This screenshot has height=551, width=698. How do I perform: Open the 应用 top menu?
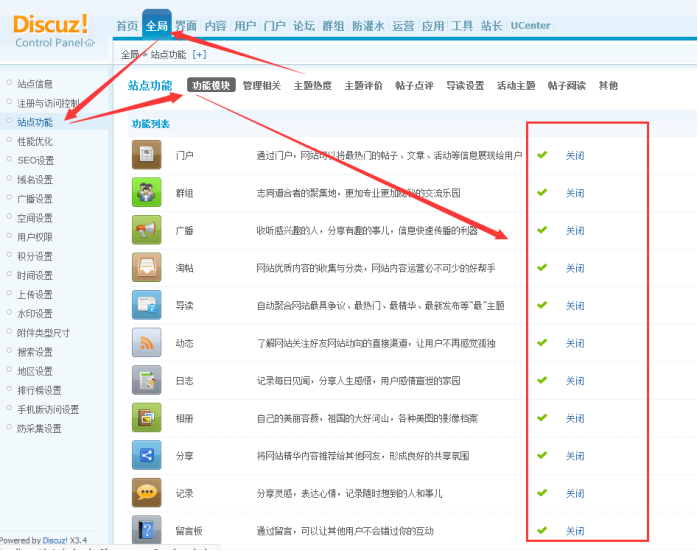point(433,26)
